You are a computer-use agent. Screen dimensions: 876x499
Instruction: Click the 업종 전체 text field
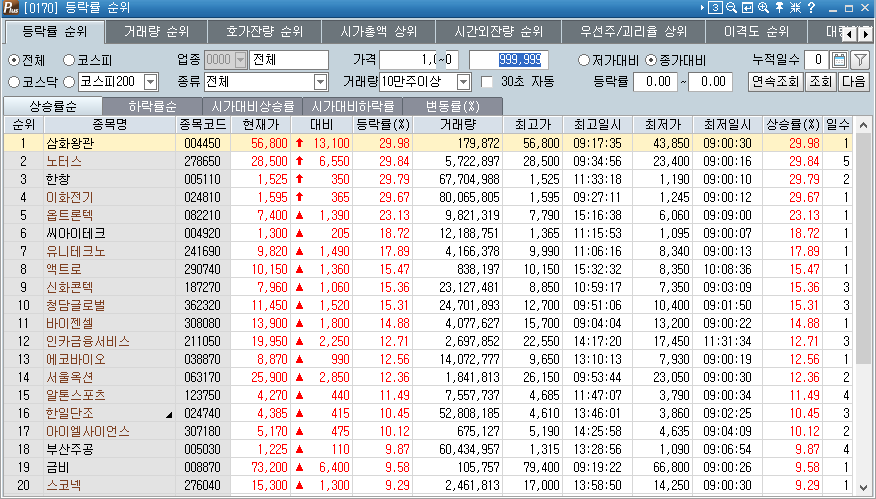289,60
